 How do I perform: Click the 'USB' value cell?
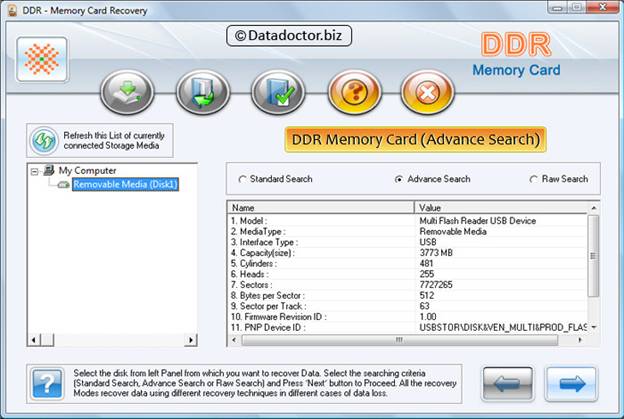428,242
